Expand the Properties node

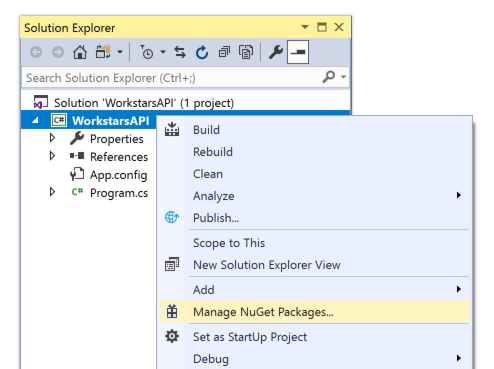click(x=52, y=138)
